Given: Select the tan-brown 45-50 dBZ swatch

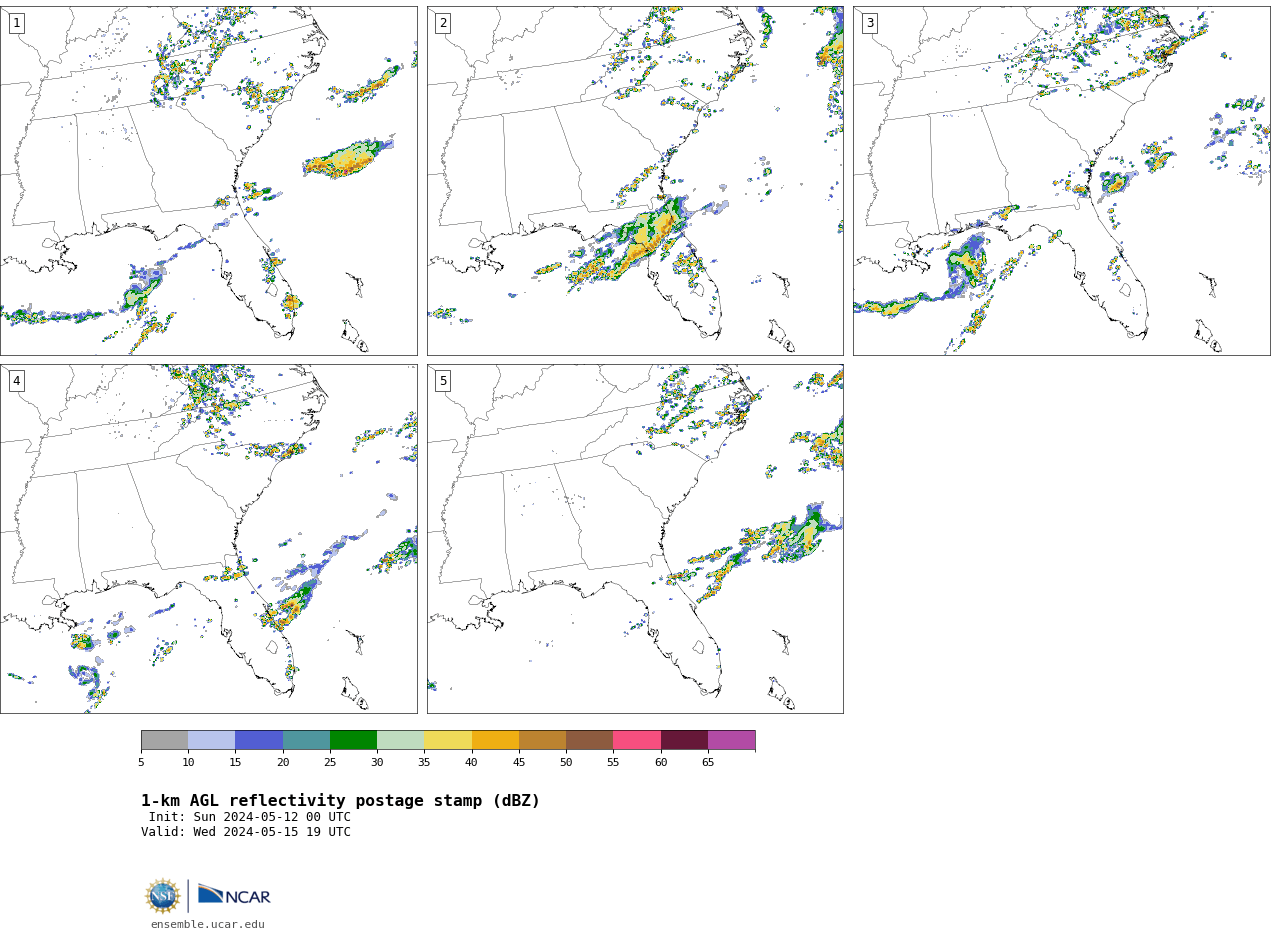Looking at the screenshot, I should 542,740.
